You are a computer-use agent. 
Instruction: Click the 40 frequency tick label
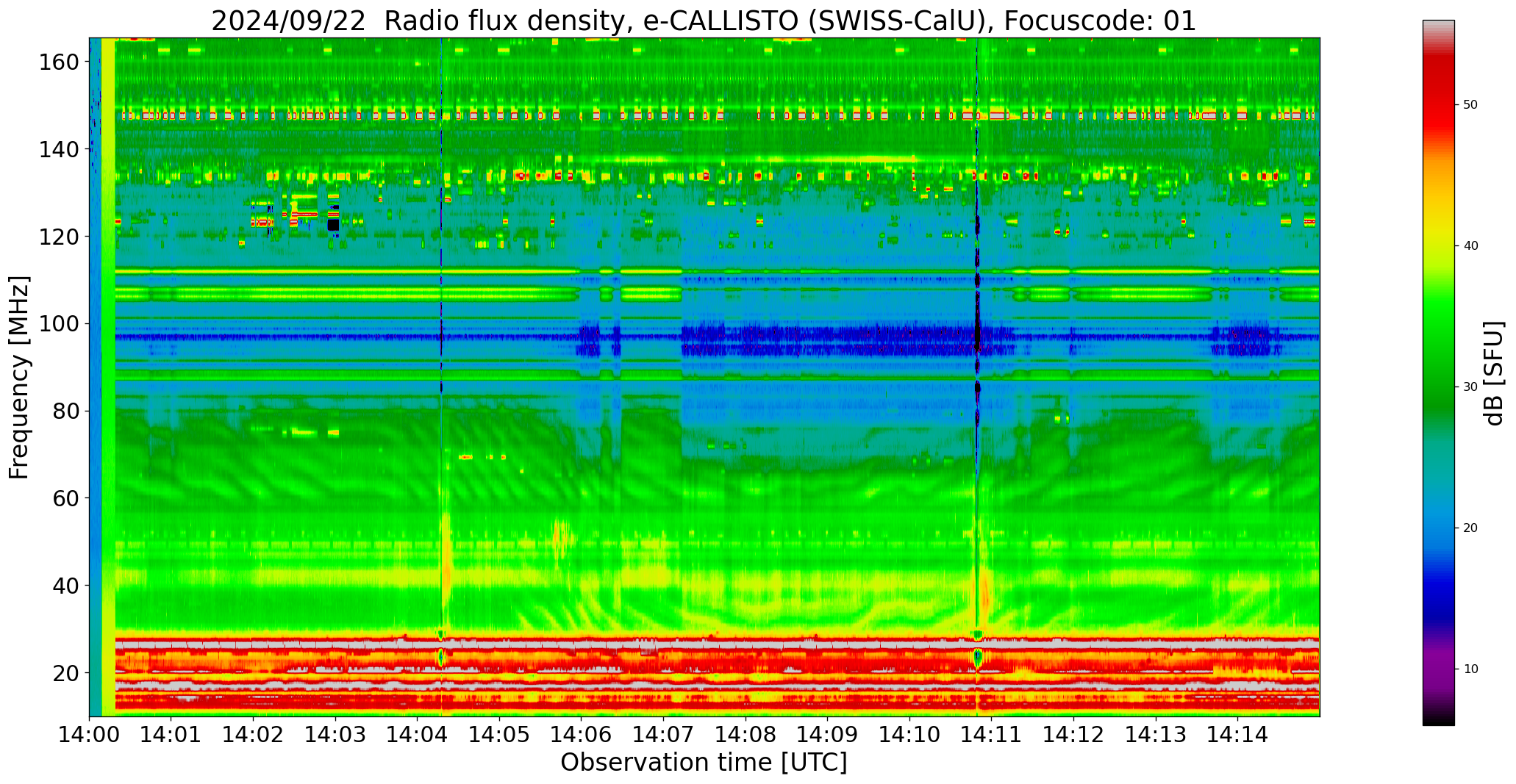(66, 586)
